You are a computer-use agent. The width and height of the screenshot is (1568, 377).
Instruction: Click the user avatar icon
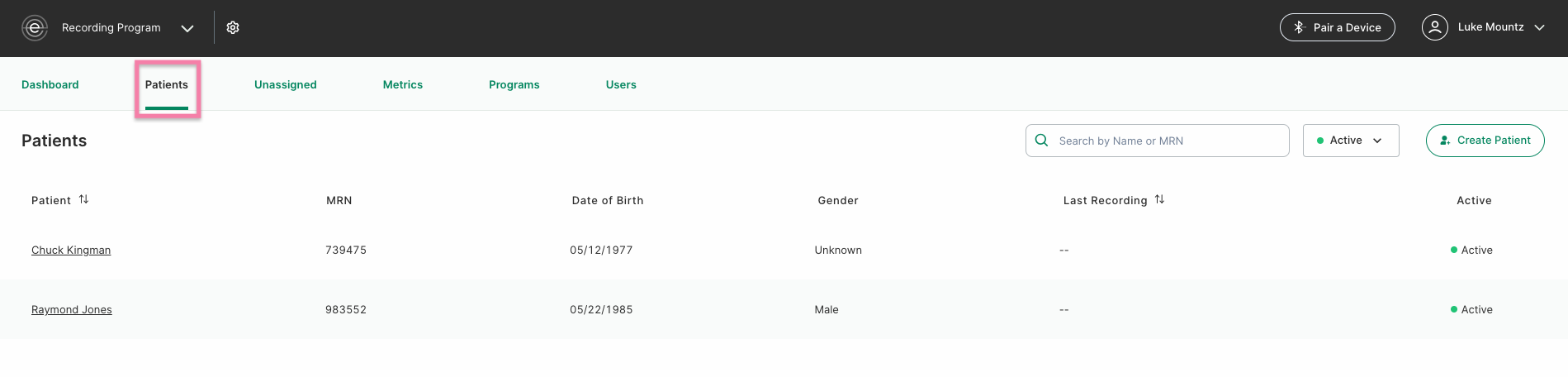click(x=1434, y=27)
